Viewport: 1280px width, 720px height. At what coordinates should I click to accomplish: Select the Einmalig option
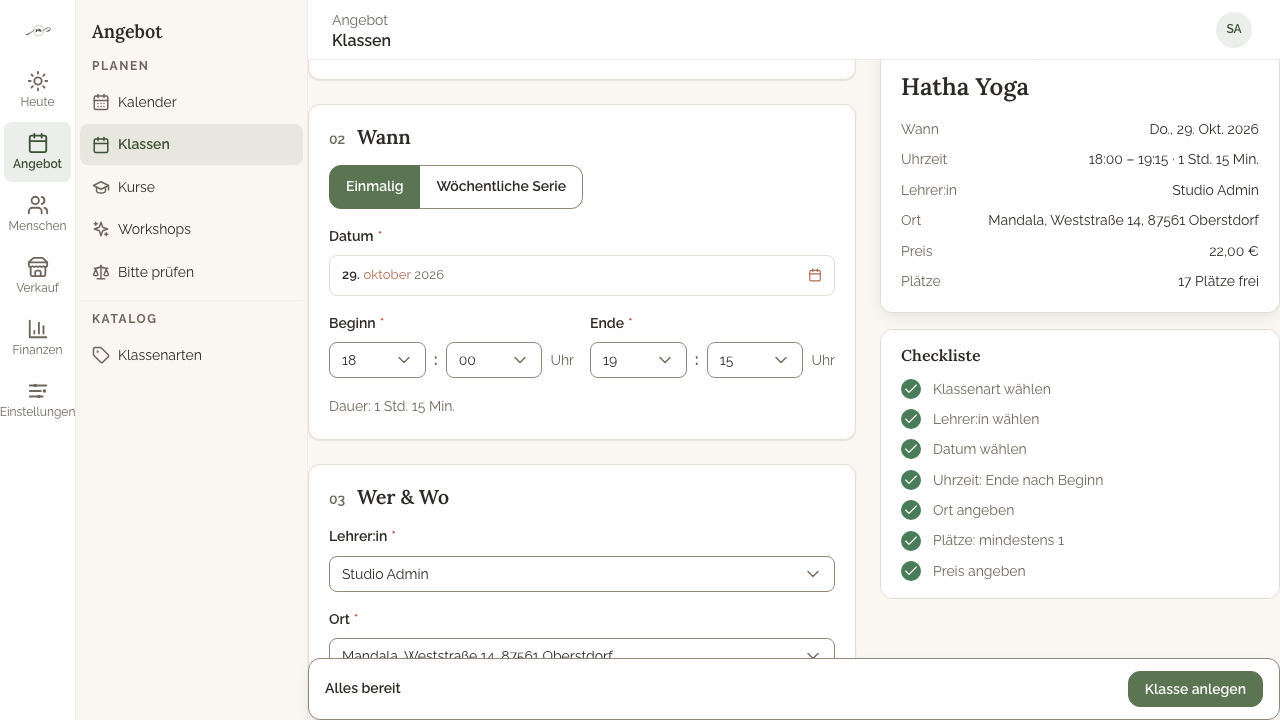pyautogui.click(x=375, y=187)
